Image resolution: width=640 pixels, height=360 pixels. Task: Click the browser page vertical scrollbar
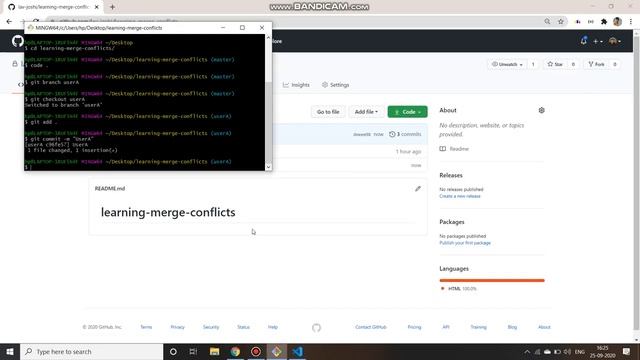pyautogui.click(x=636, y=184)
